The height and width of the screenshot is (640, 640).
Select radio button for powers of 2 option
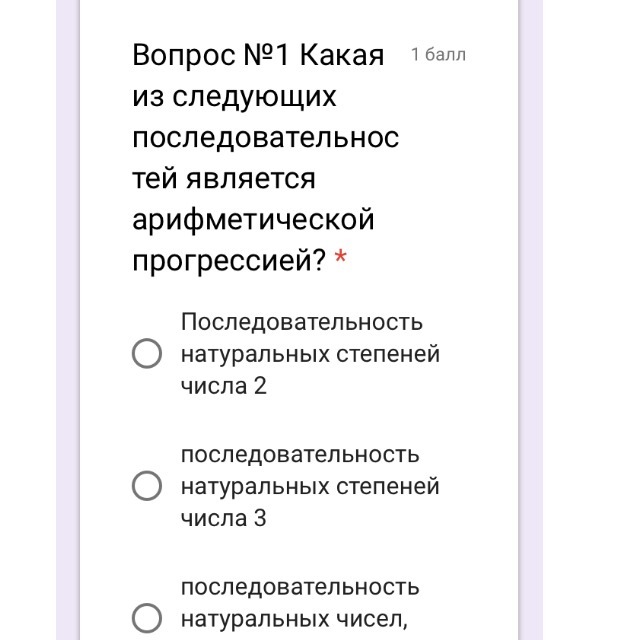click(147, 354)
